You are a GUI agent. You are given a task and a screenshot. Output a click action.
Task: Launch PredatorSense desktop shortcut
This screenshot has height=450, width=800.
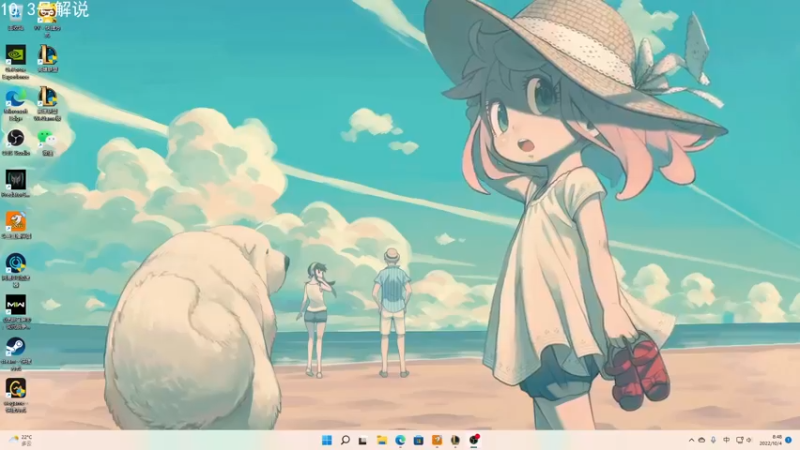pyautogui.click(x=16, y=184)
